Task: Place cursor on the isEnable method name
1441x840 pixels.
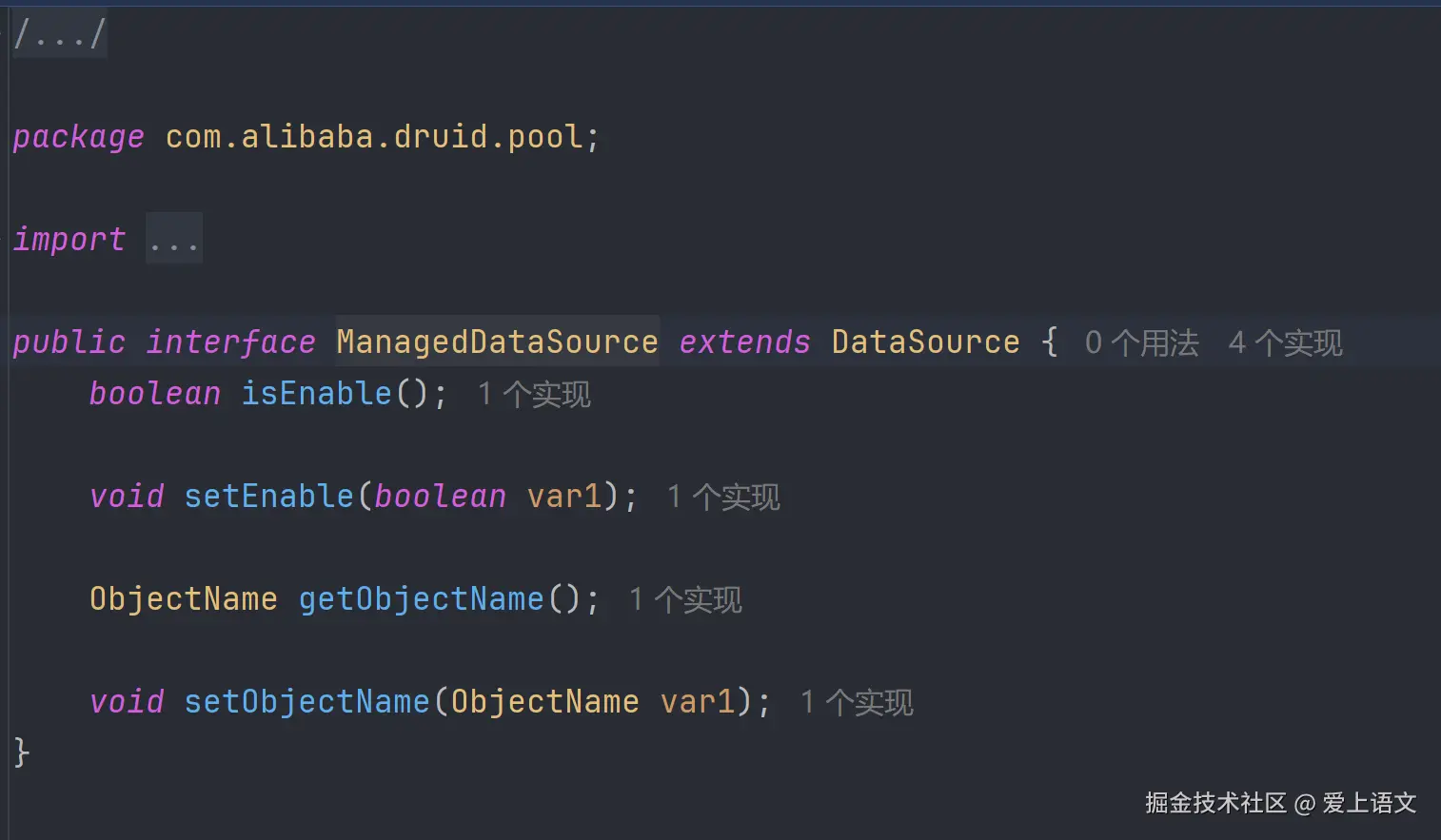Action: click(316, 393)
